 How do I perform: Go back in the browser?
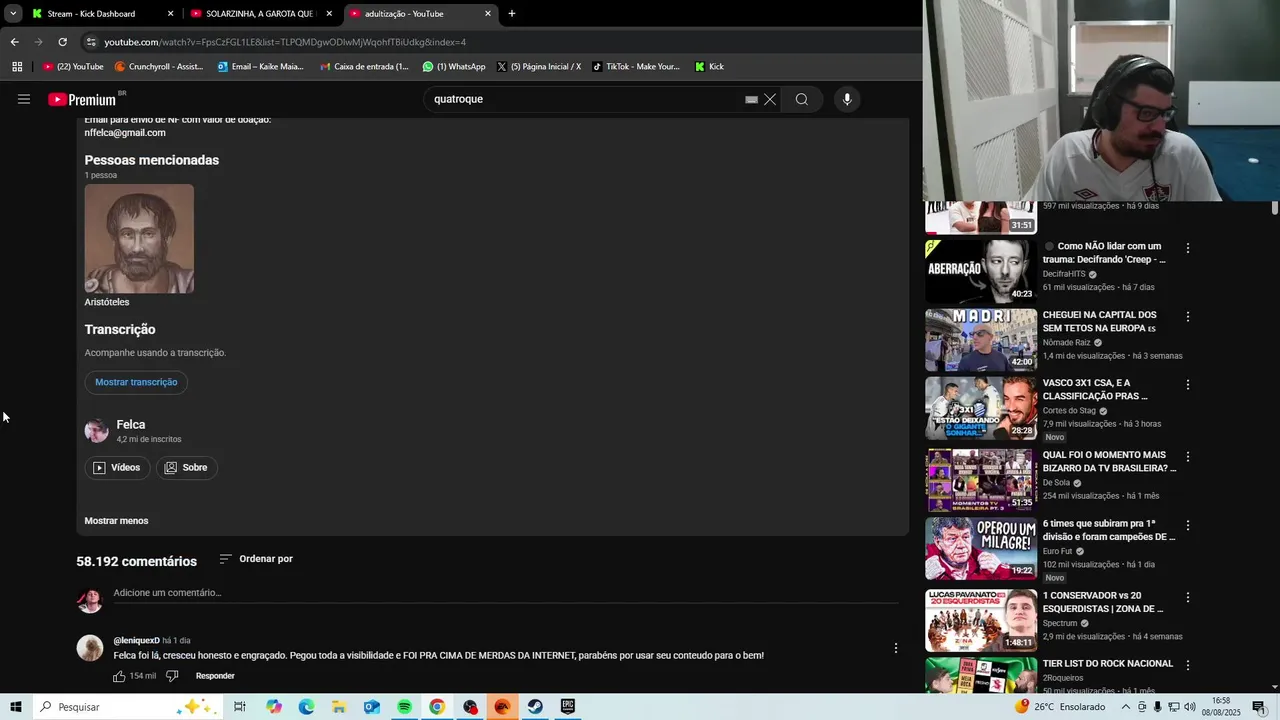[x=14, y=42]
